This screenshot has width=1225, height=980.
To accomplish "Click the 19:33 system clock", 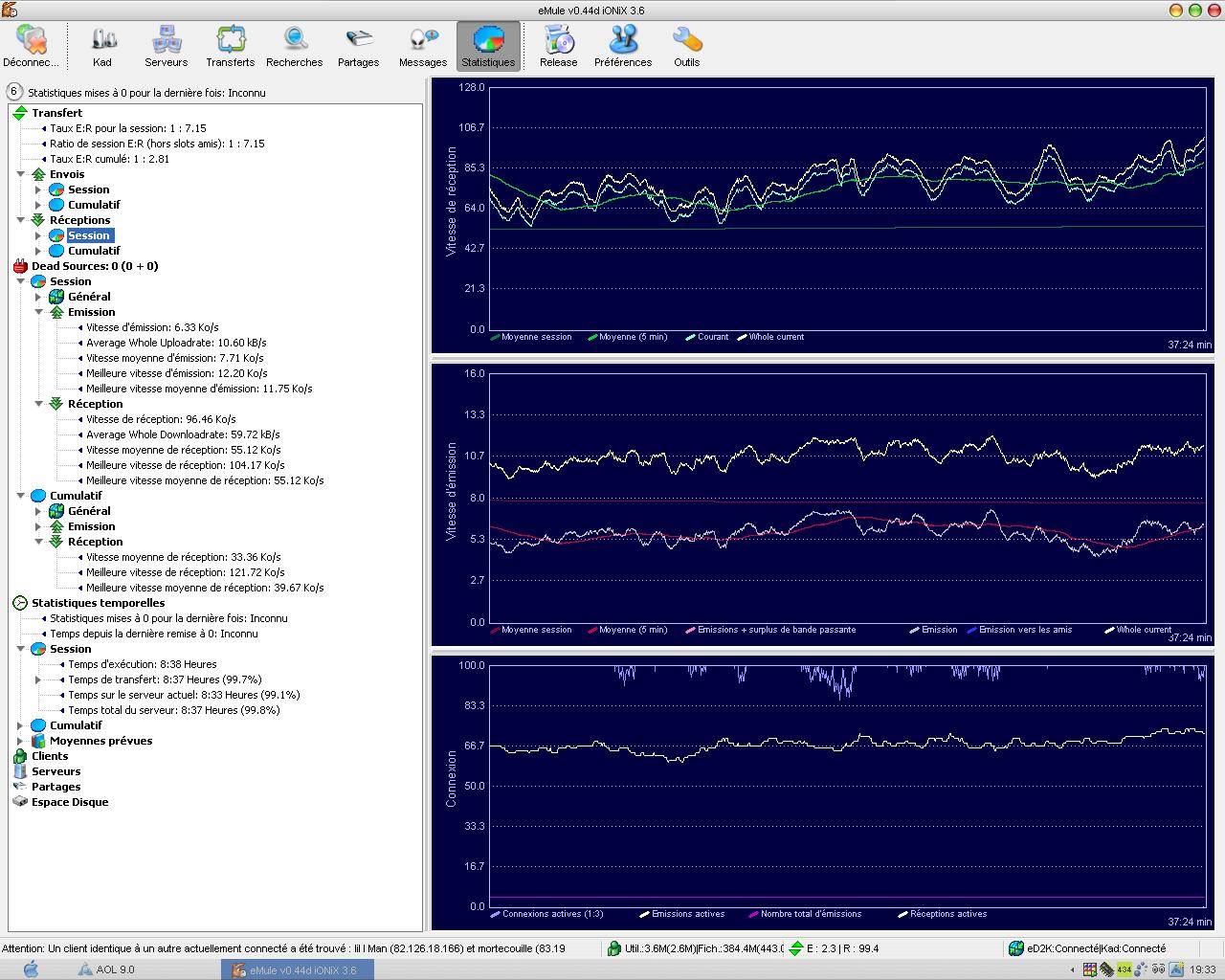I will pos(1203,969).
